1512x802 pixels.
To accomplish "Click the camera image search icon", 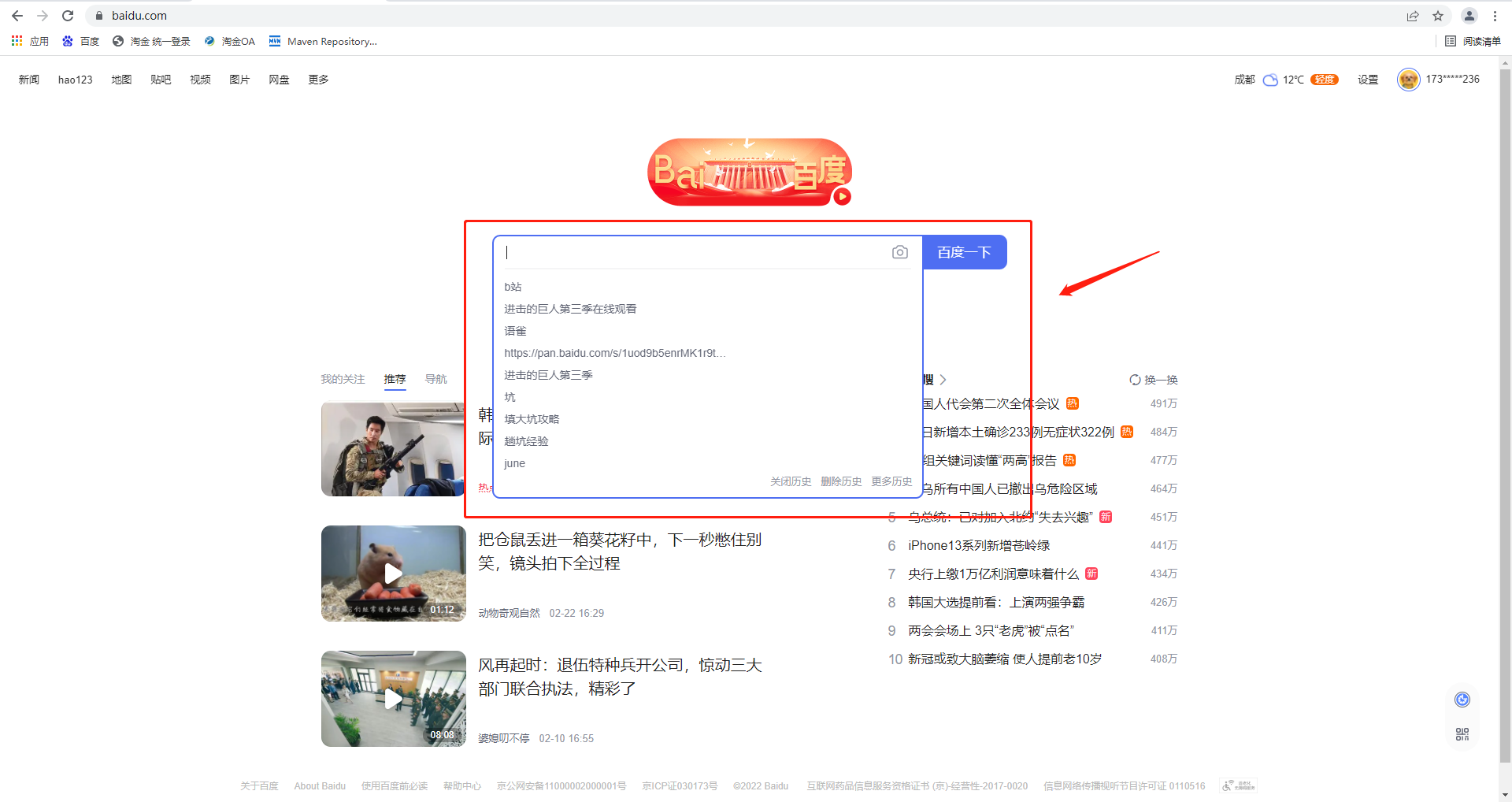I will click(x=900, y=252).
